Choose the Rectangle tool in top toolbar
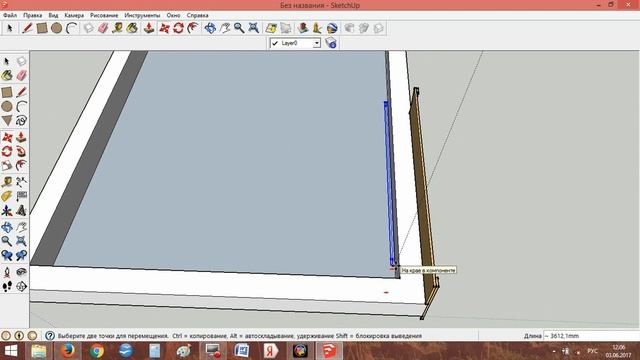640x360 pixels. [x=42, y=28]
